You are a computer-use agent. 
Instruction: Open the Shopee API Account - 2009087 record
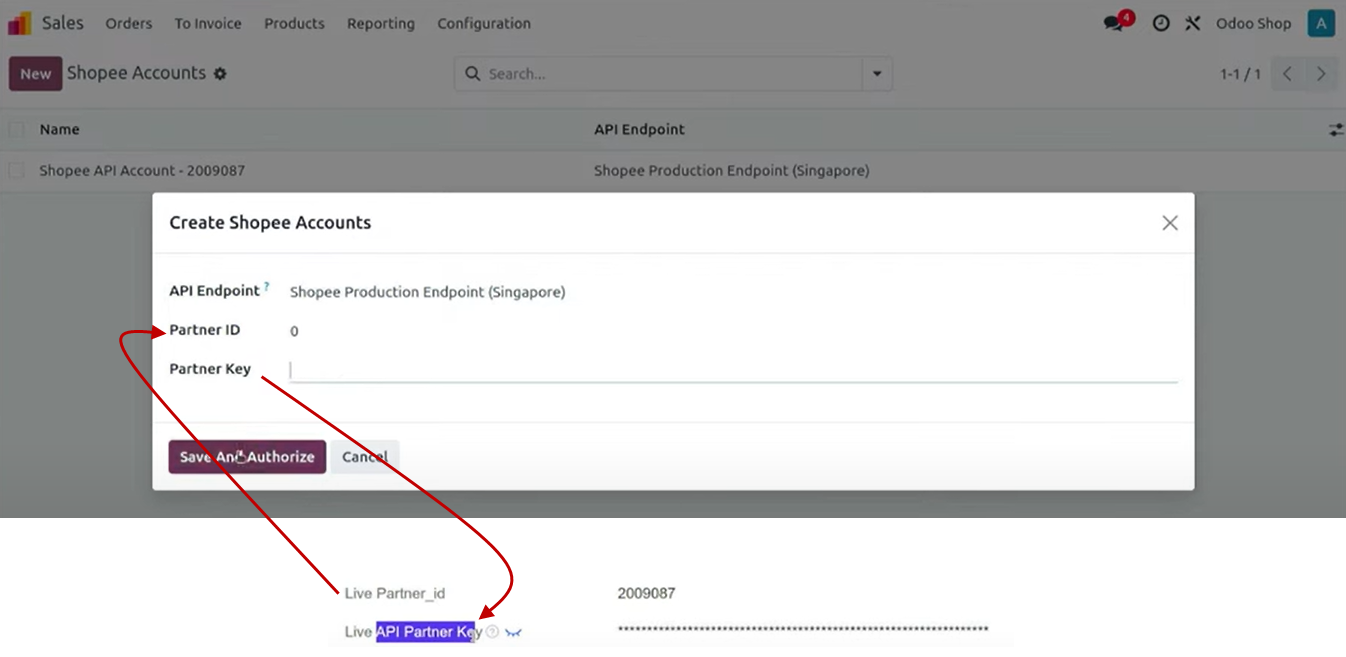click(x=142, y=171)
